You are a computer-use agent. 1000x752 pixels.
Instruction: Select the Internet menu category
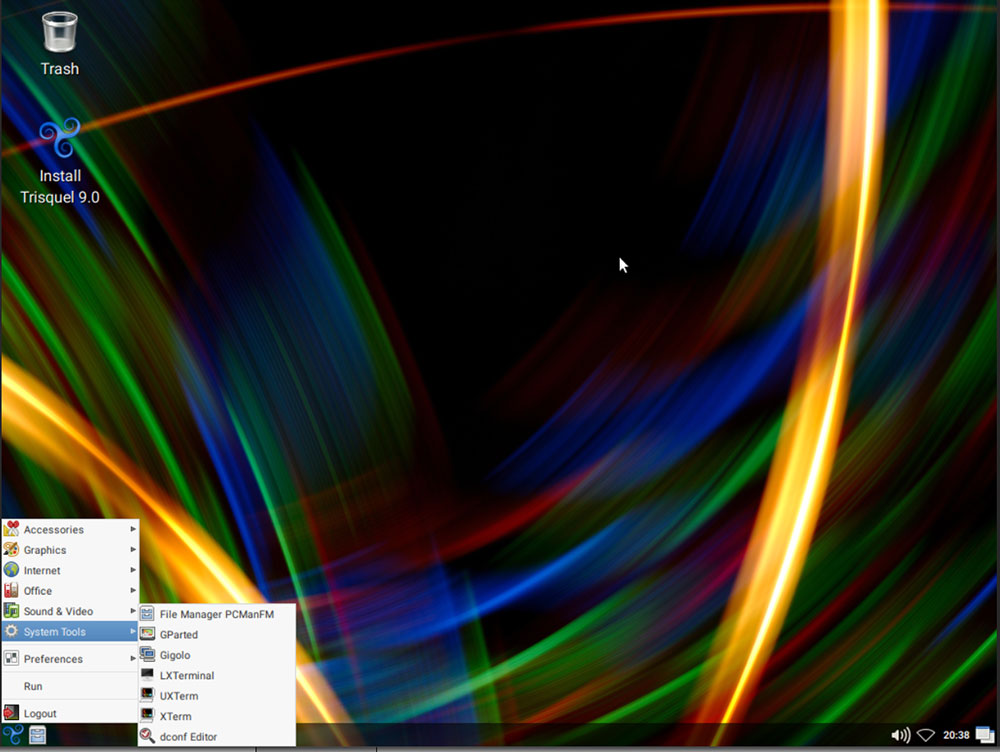(42, 571)
